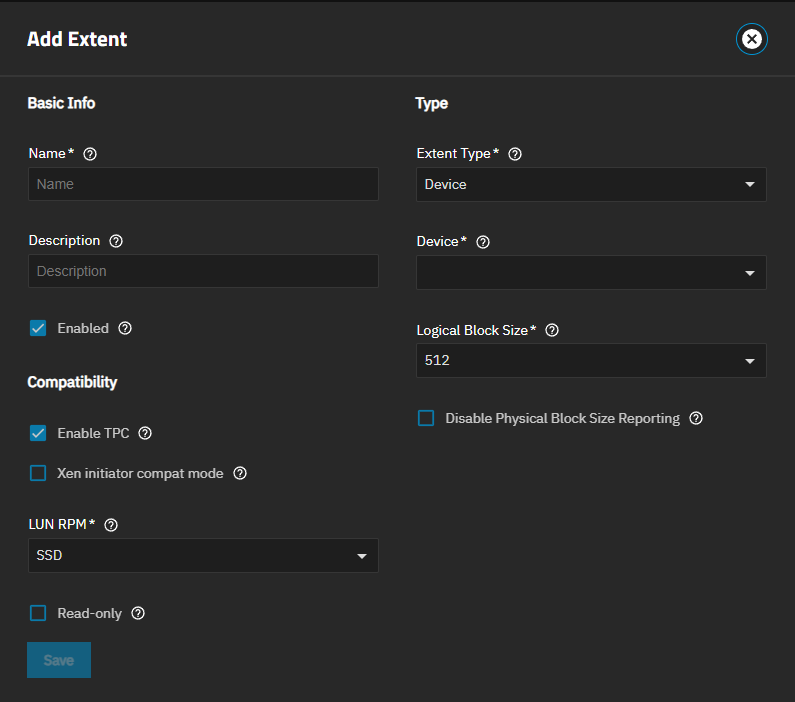Uncheck the Enabled checkbox
The height and width of the screenshot is (702, 795).
pos(38,328)
